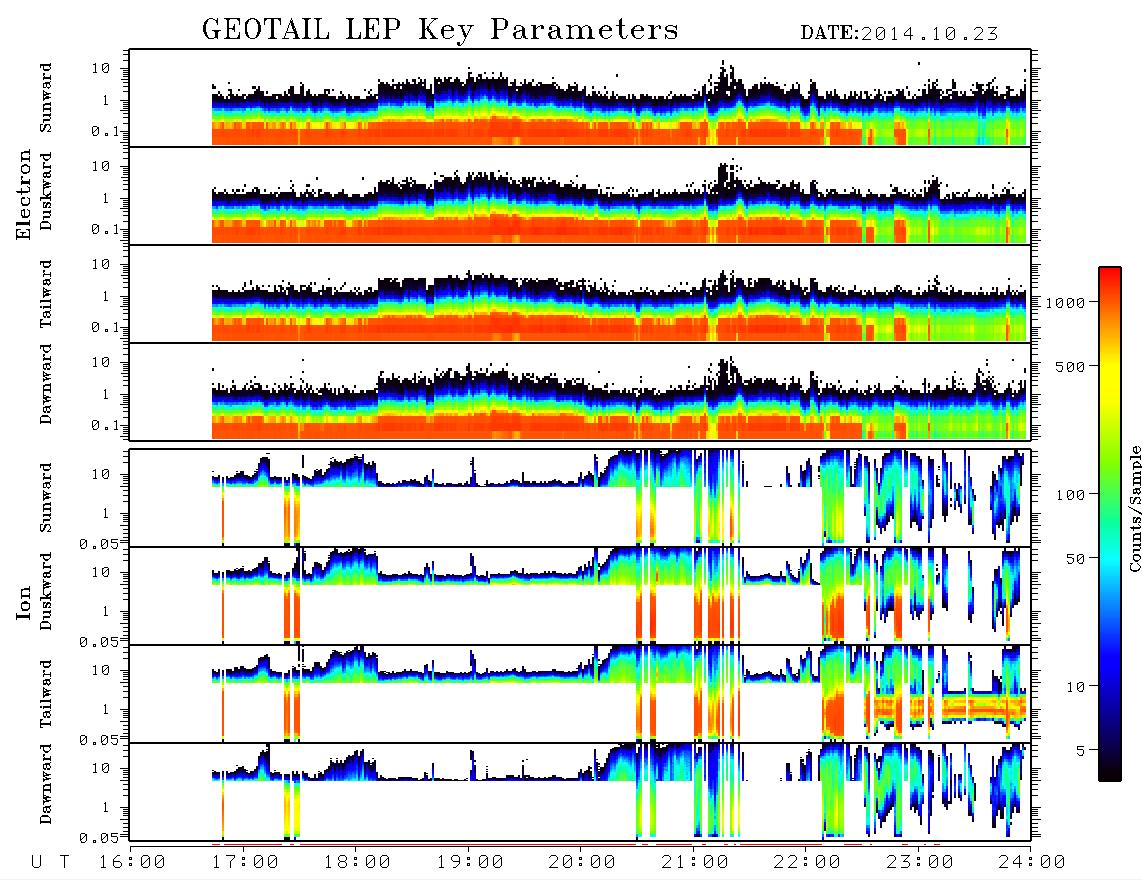Click the "0.1" tick of Electron Sunward panel

coord(105,131)
